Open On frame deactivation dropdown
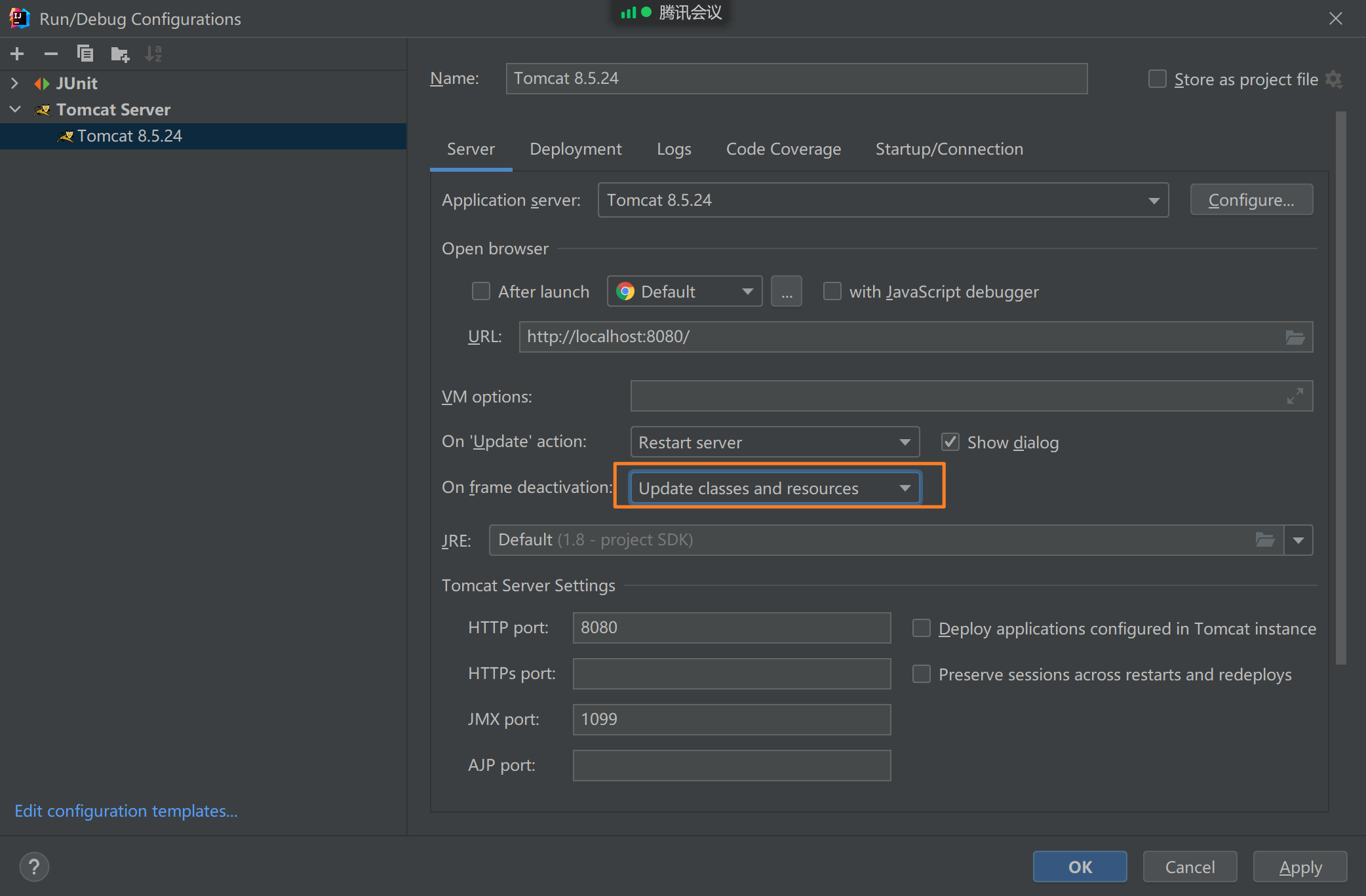The width and height of the screenshot is (1366, 896). click(775, 488)
